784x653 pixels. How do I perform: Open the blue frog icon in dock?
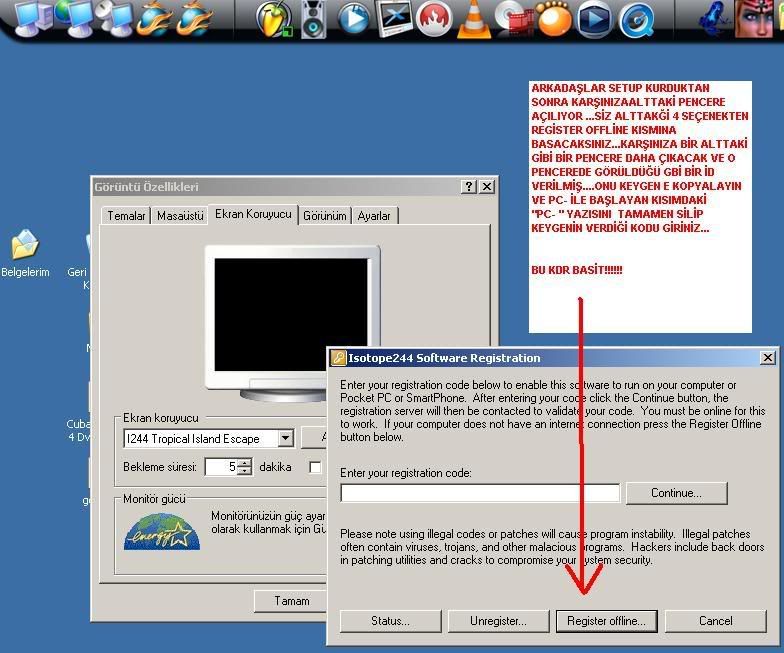pos(715,18)
